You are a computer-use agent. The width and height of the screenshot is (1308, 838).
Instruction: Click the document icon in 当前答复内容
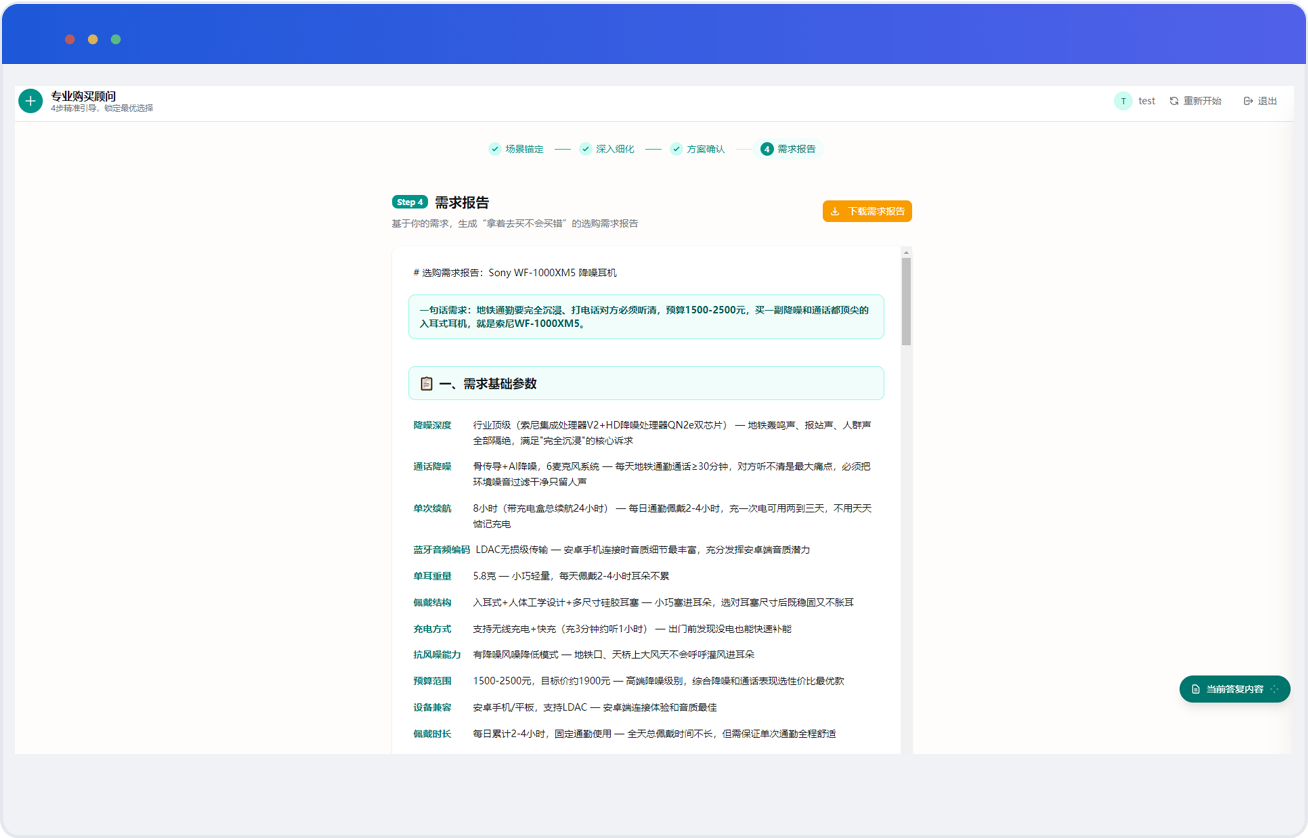click(1196, 689)
